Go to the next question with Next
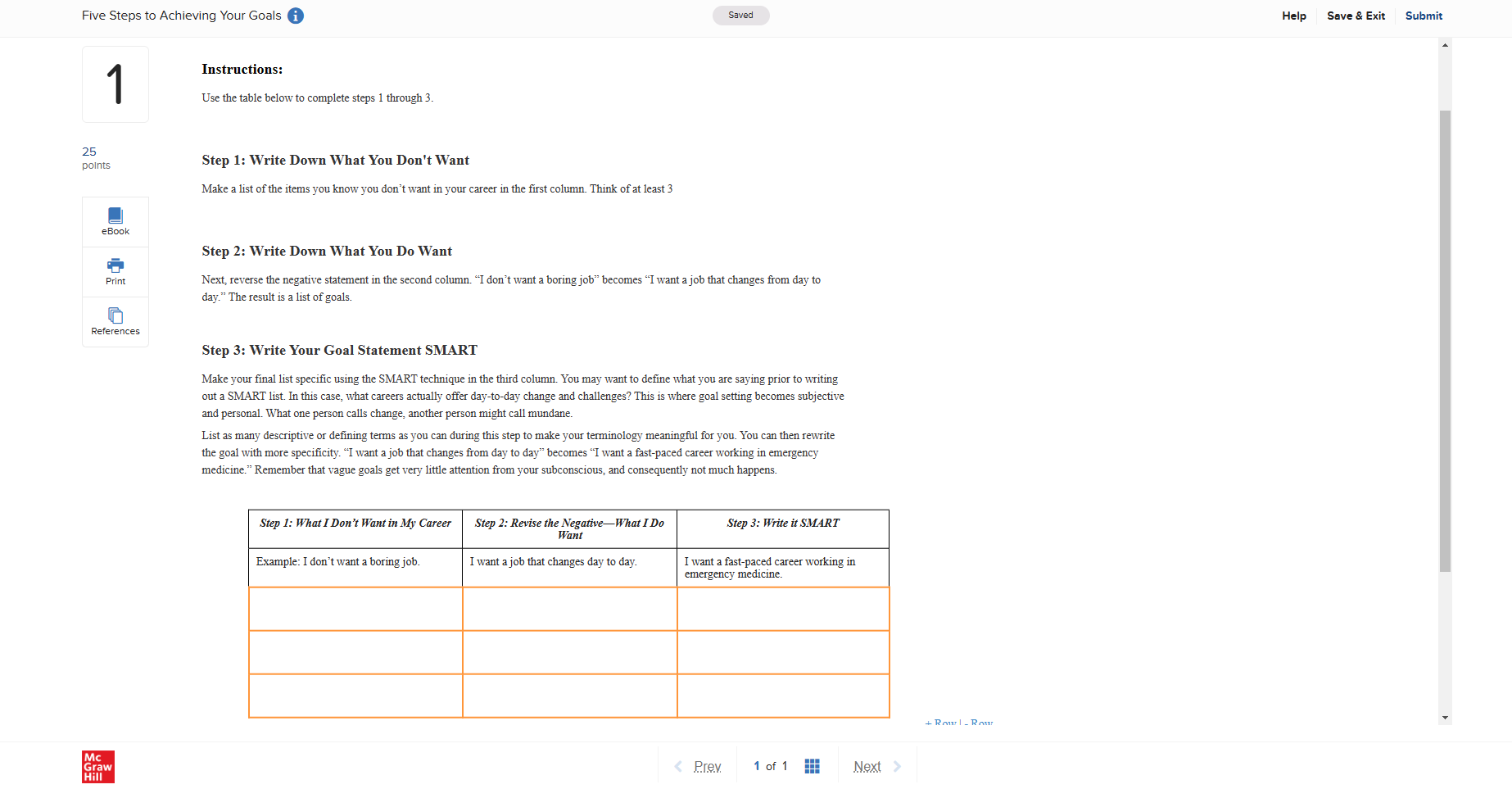The image size is (1512, 789). pyautogui.click(x=877, y=766)
